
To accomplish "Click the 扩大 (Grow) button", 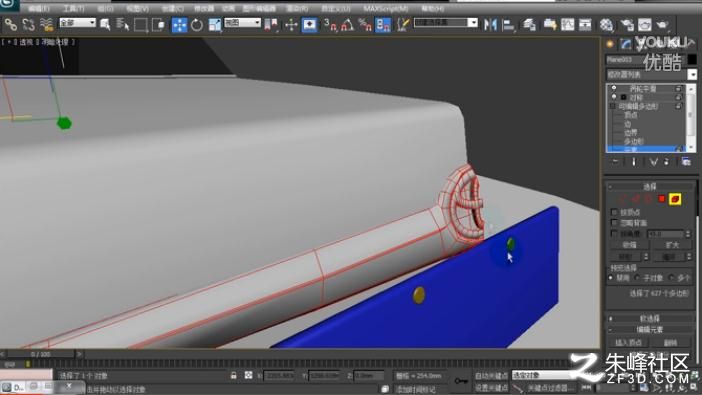I will [672, 245].
